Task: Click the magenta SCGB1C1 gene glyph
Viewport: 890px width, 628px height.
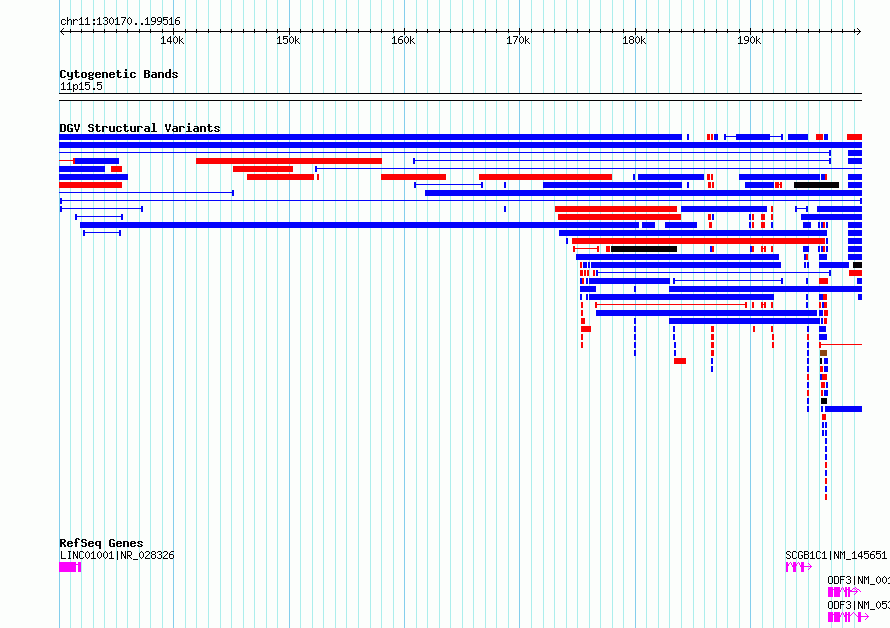Action: pos(799,567)
